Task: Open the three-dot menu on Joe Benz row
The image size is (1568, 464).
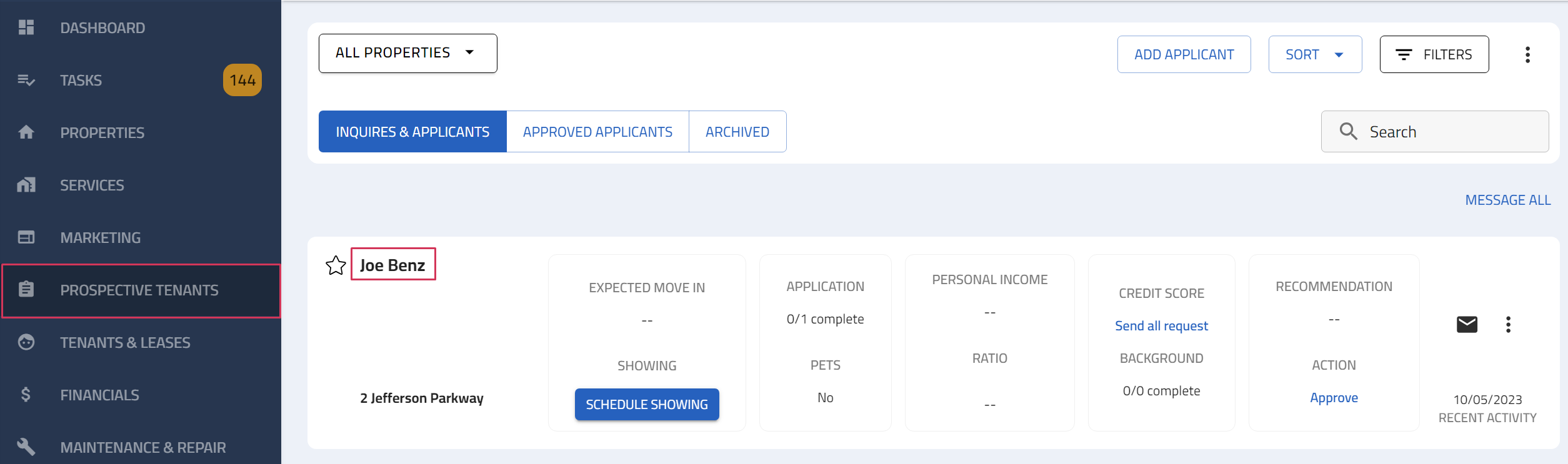Action: click(x=1507, y=325)
